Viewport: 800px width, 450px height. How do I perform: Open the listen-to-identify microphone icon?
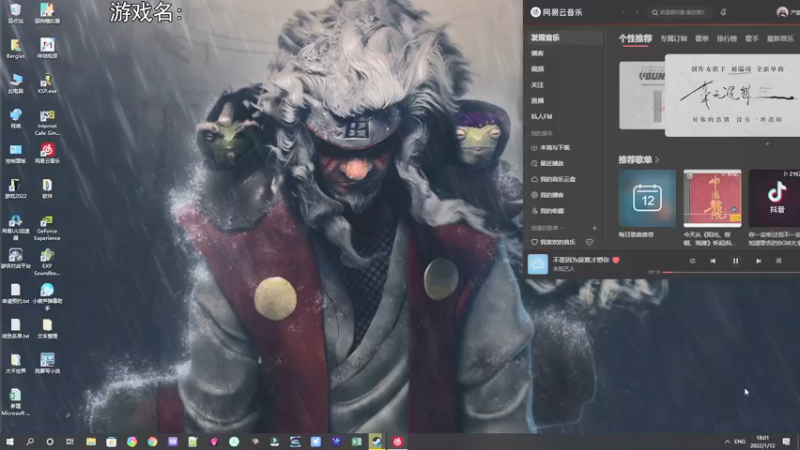(723, 12)
